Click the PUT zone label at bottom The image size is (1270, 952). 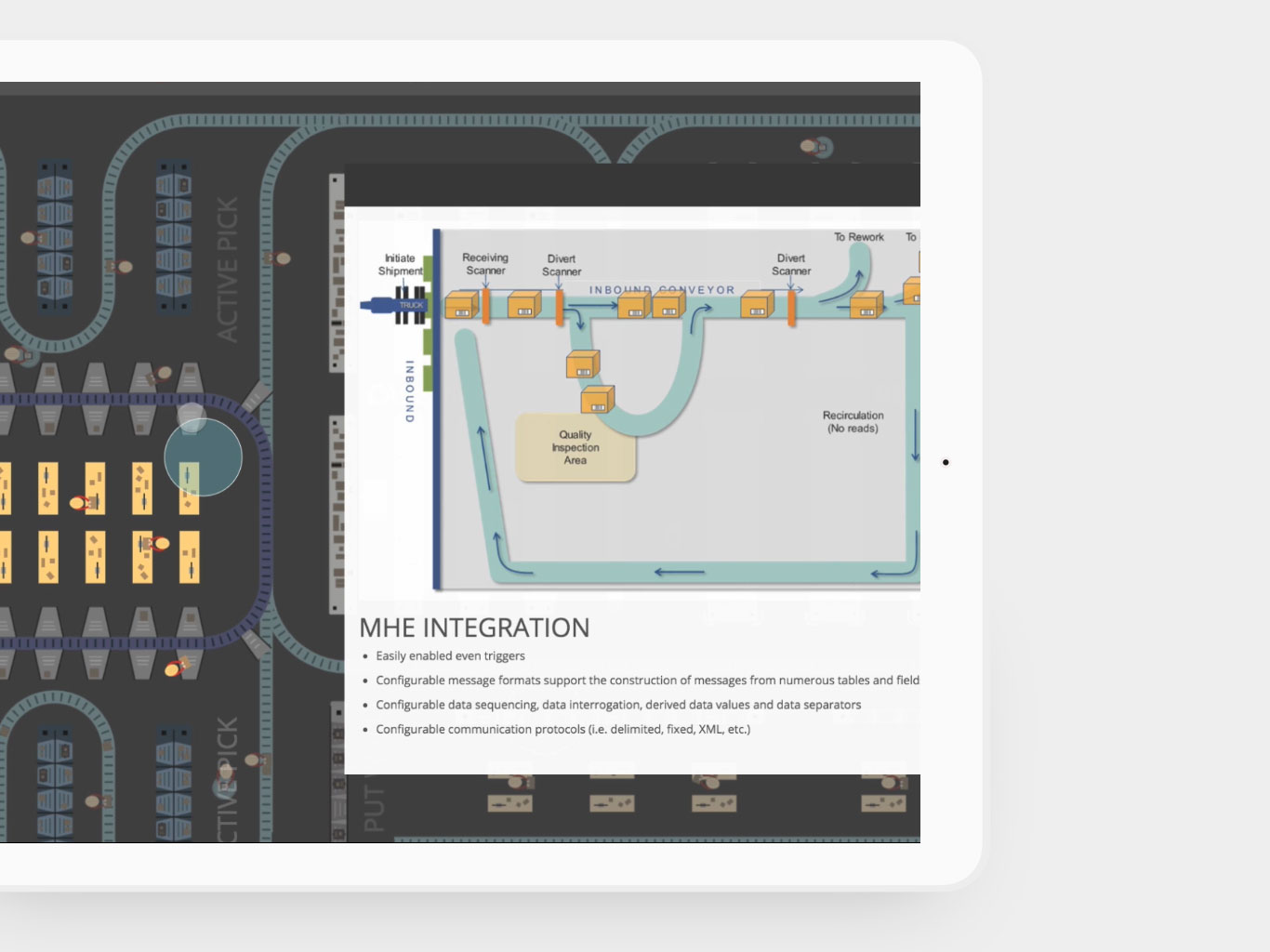pyautogui.click(x=375, y=807)
